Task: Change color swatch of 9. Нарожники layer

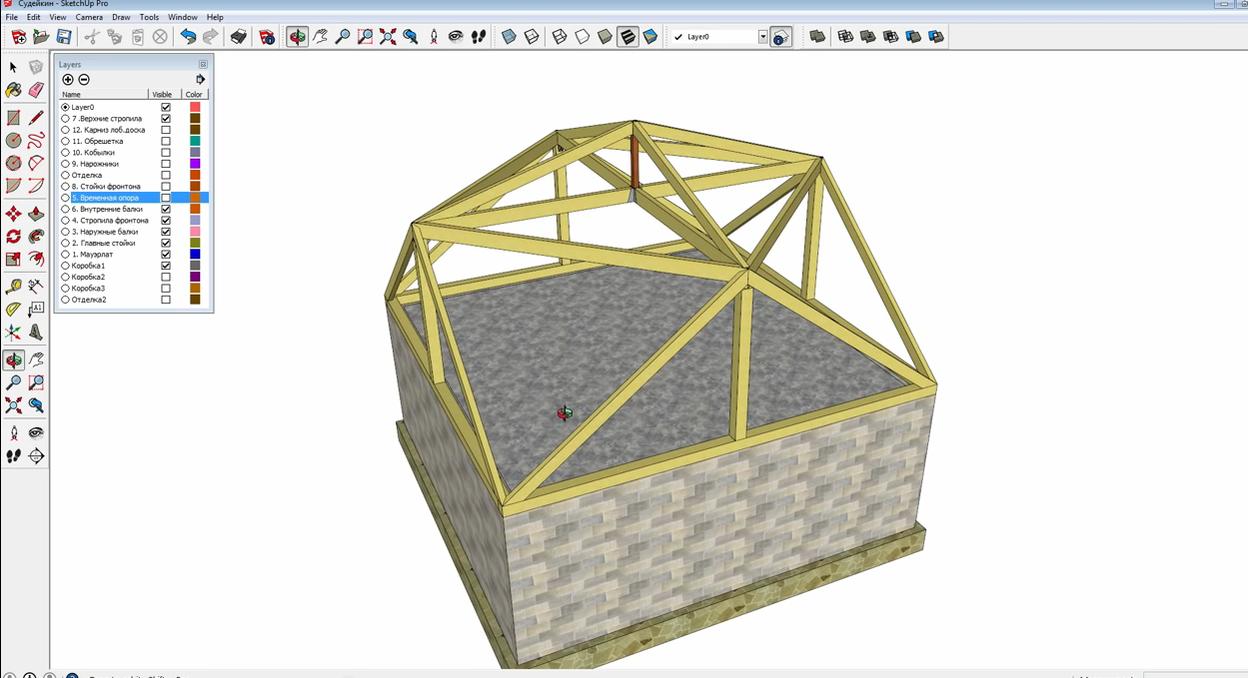Action: point(195,164)
